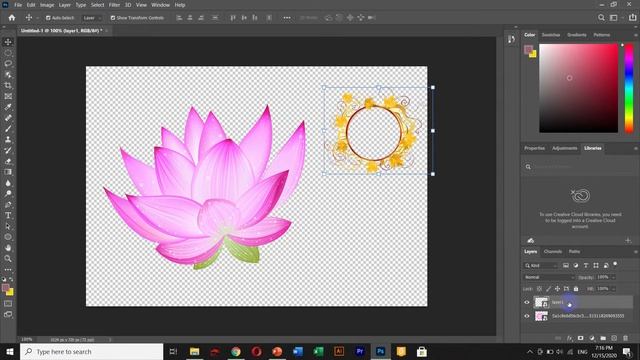Toggle lock transparent pixels
Screen dimensions: 640x360
point(539,289)
